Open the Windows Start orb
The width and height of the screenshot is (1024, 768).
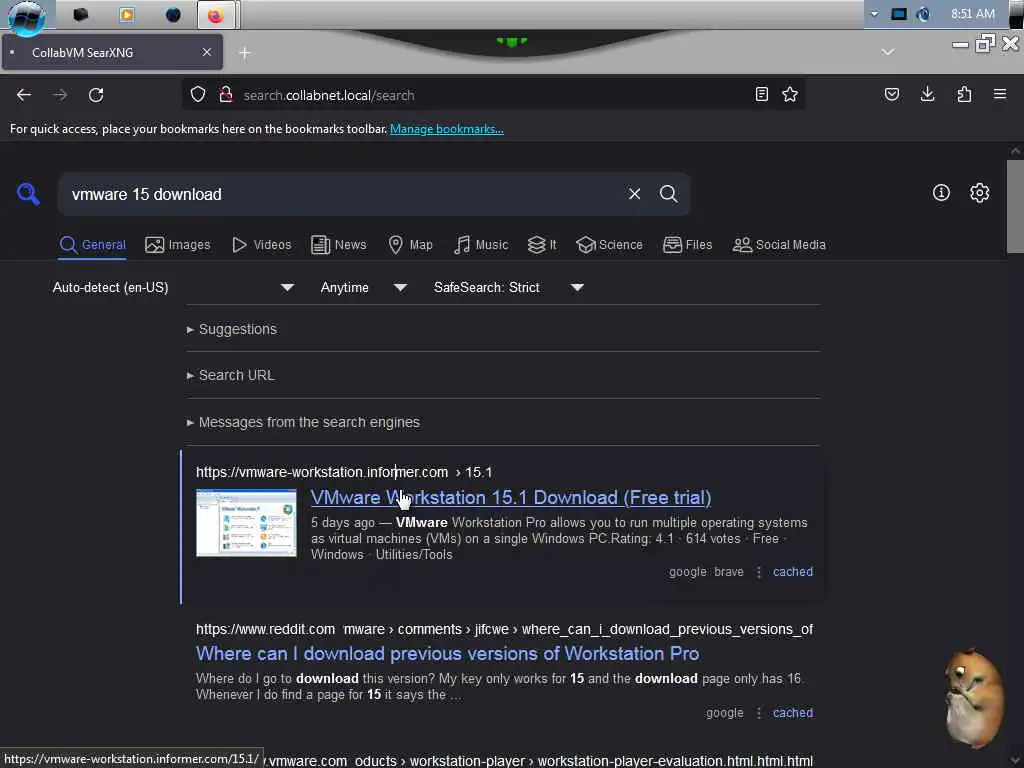(26, 16)
